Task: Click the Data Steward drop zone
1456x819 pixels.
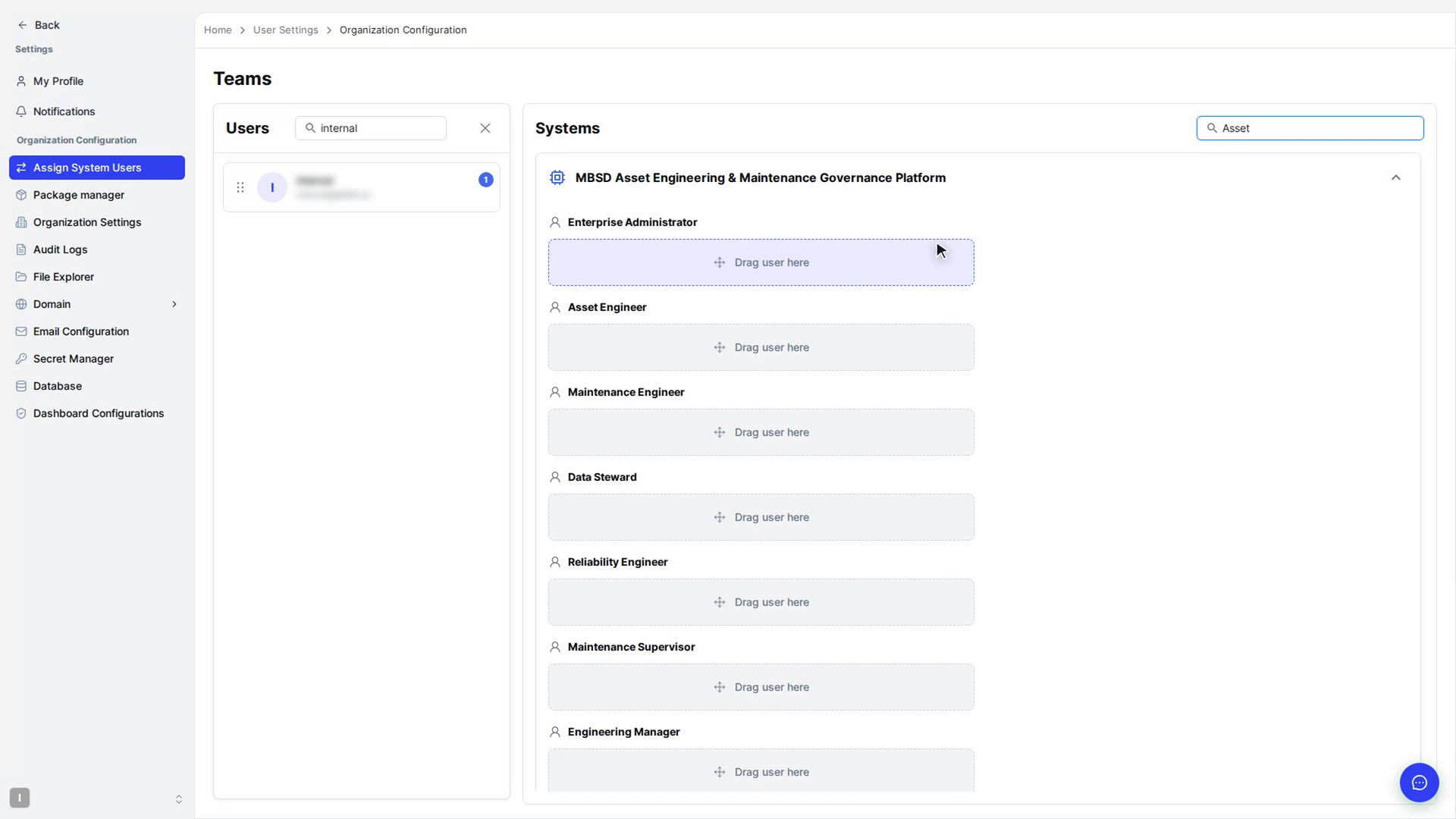Action: pyautogui.click(x=761, y=517)
